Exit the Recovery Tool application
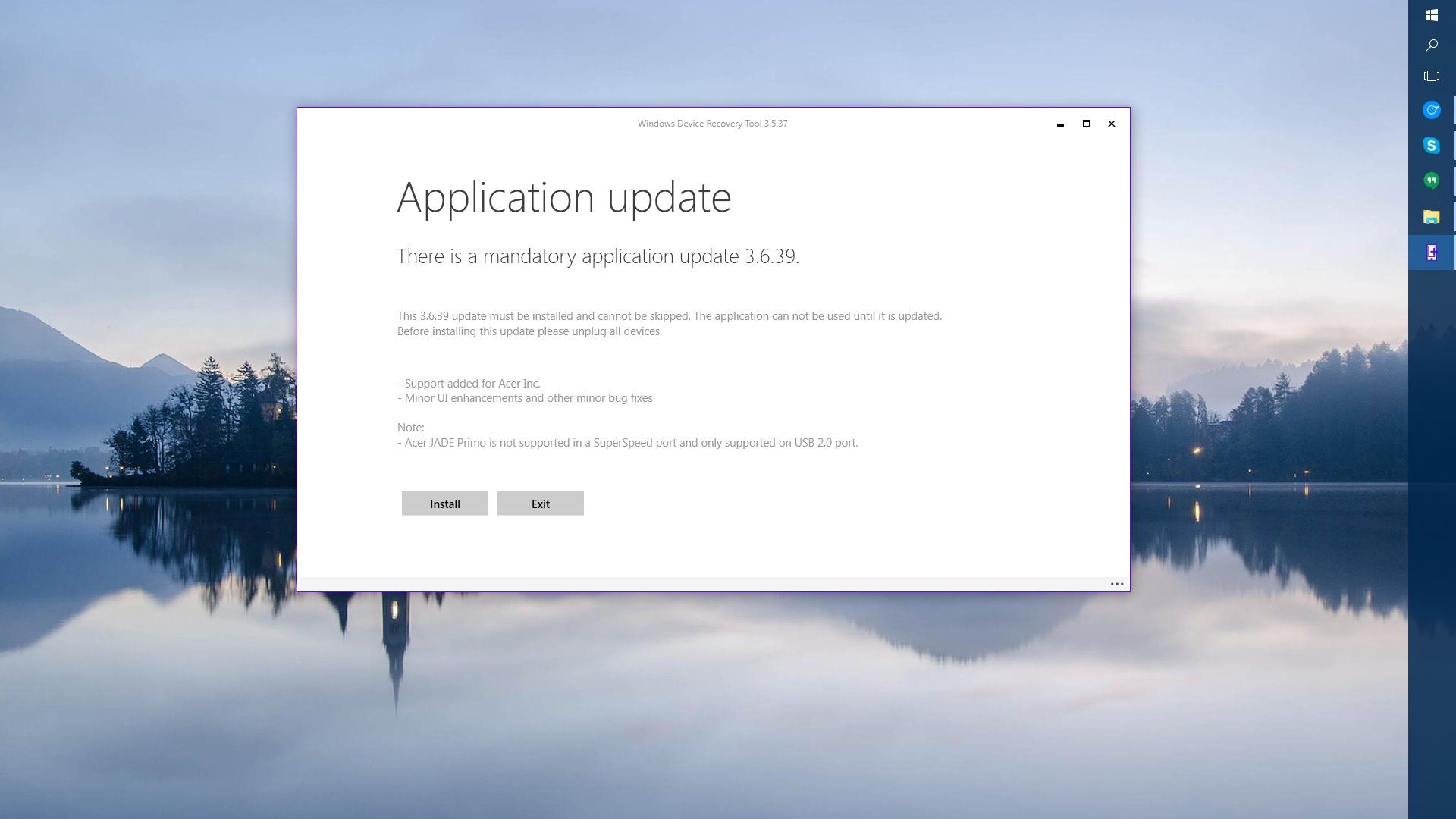 541,504
